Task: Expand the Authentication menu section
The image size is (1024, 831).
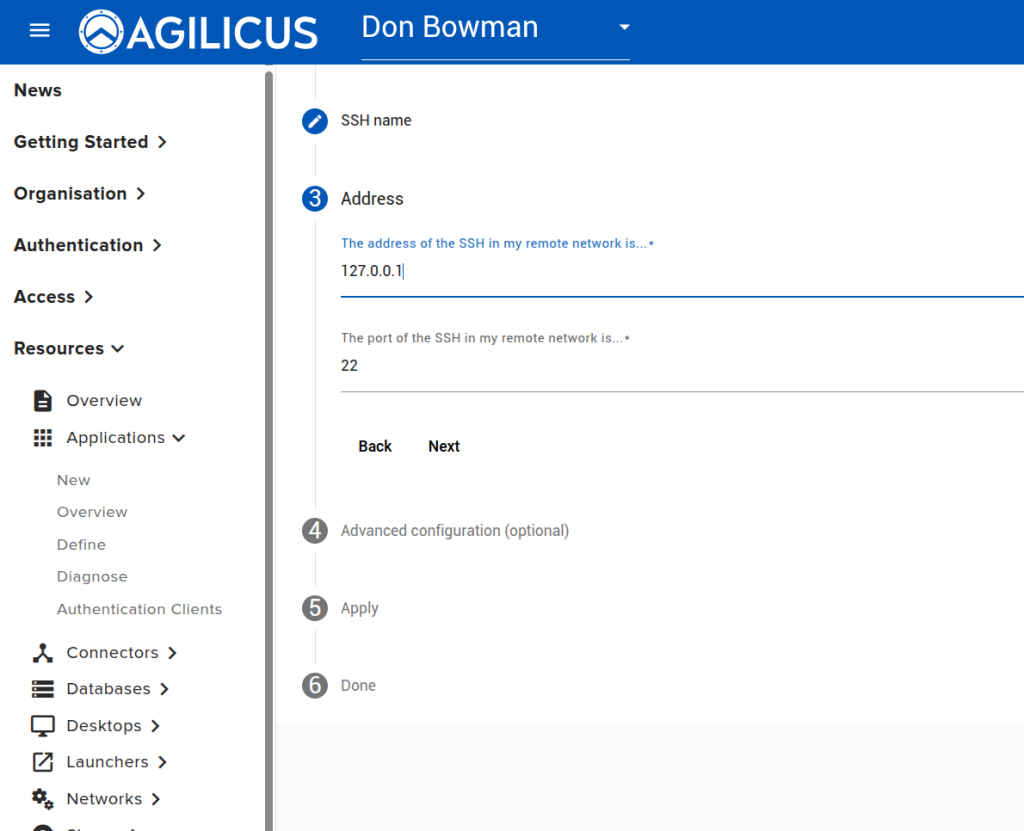Action: 87,245
